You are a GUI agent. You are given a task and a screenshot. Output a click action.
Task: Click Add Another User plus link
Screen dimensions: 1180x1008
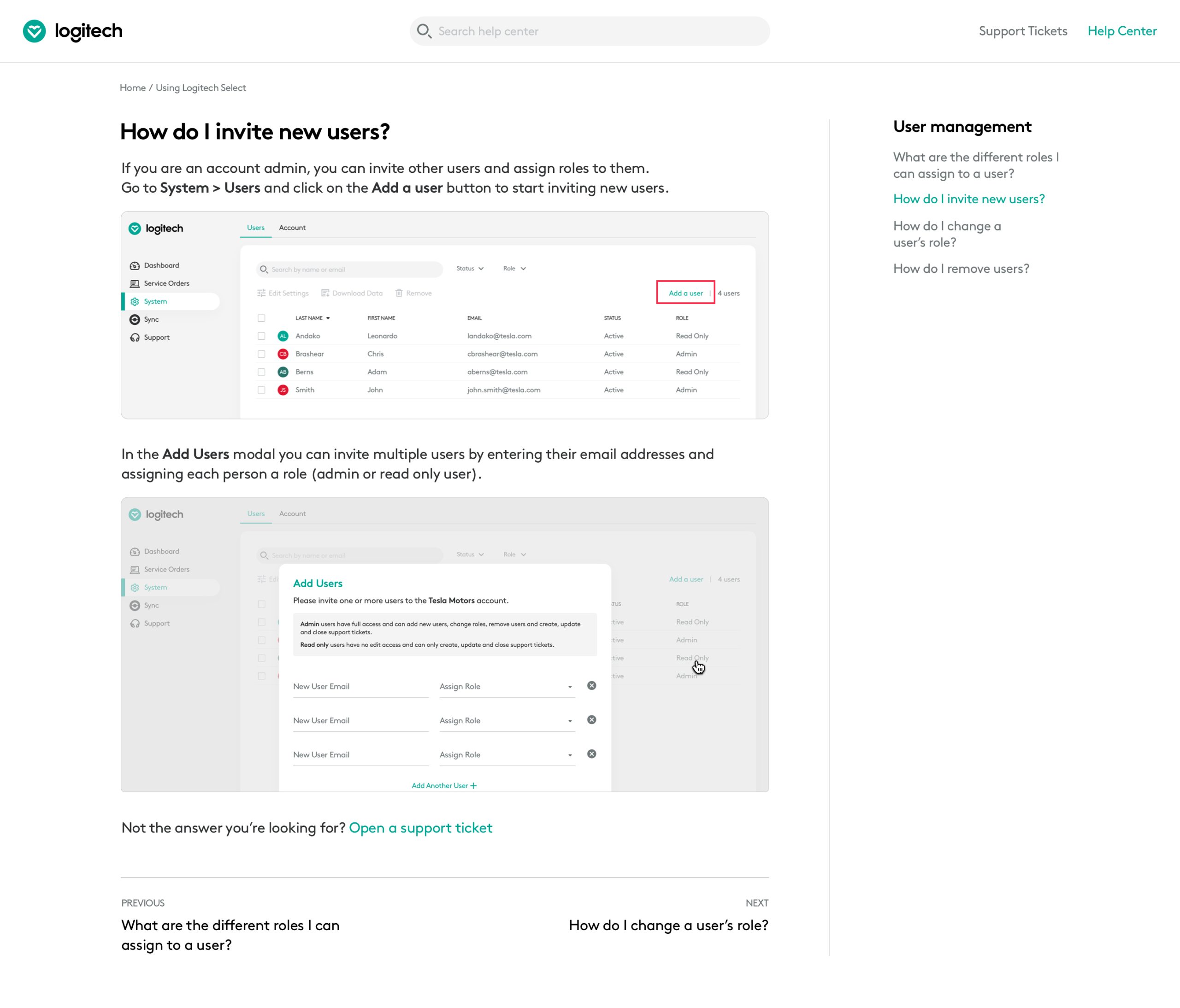coord(444,785)
